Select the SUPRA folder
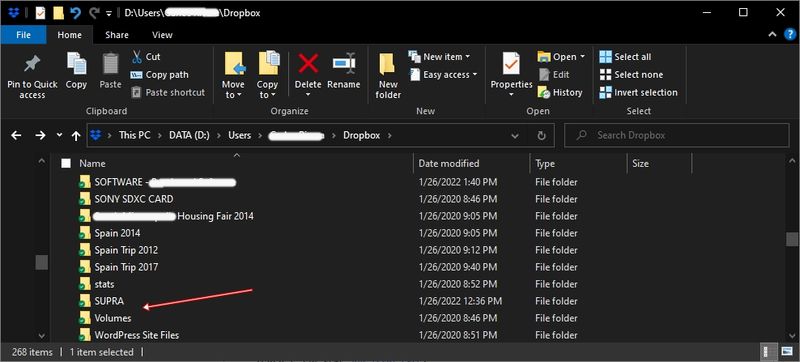Image resolution: width=800 pixels, height=362 pixels. (109, 301)
